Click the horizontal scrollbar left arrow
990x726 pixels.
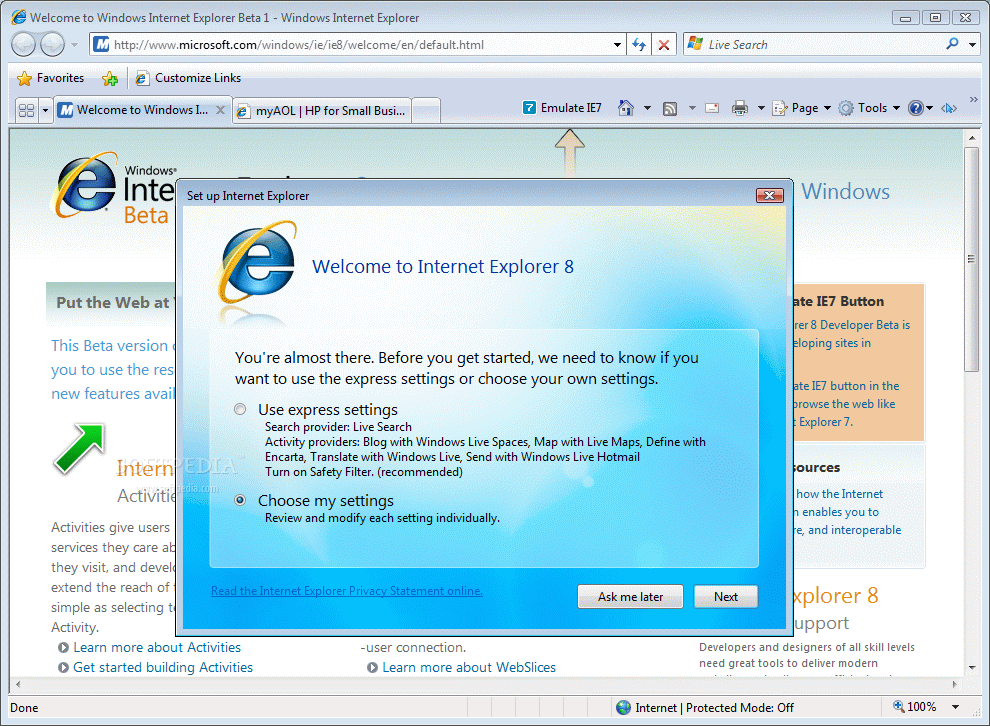[x=18, y=684]
